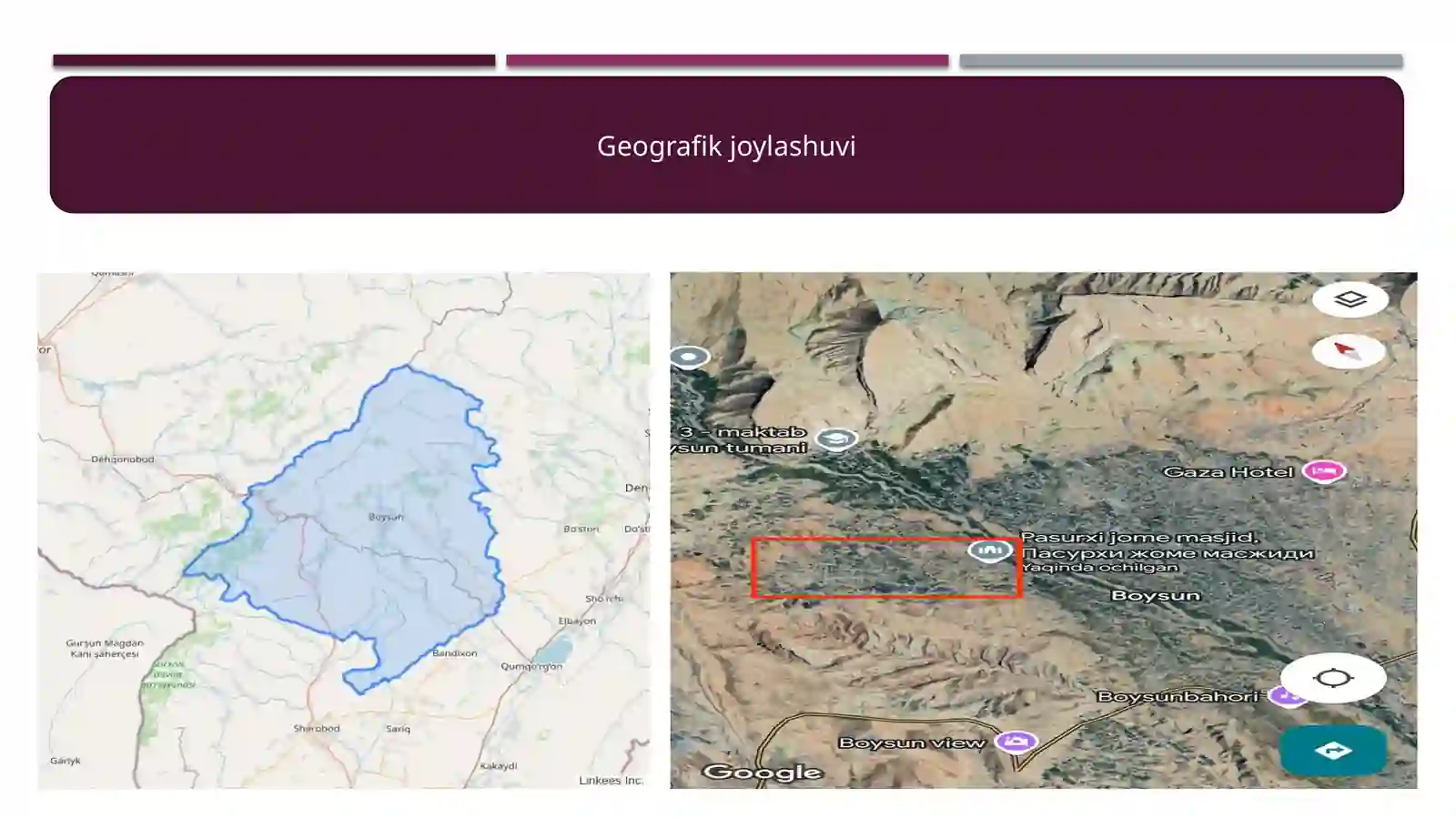Click Dehqonobod on the left map

point(122,459)
